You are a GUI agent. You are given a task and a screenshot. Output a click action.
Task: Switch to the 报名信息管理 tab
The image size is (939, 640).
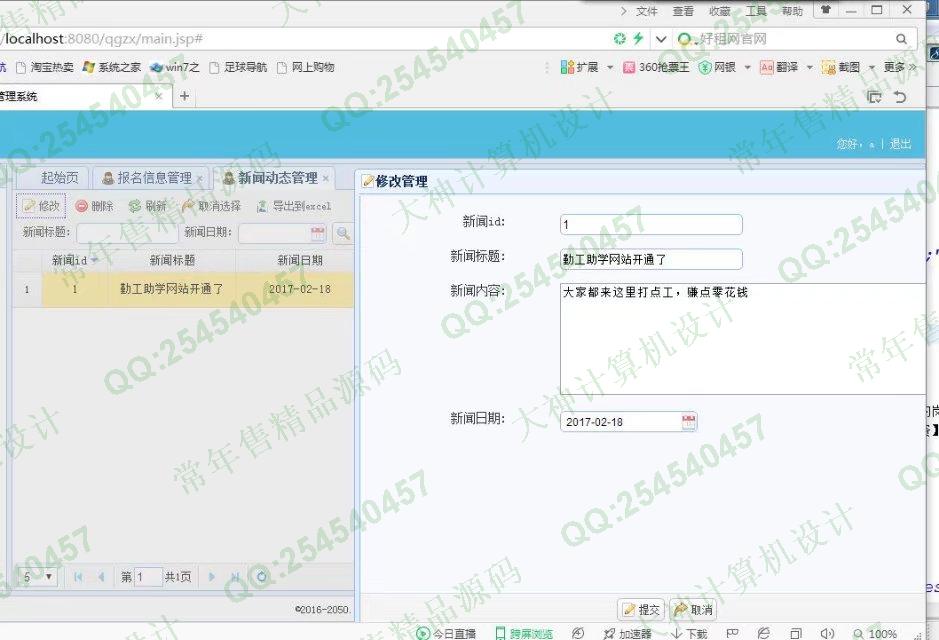click(154, 178)
